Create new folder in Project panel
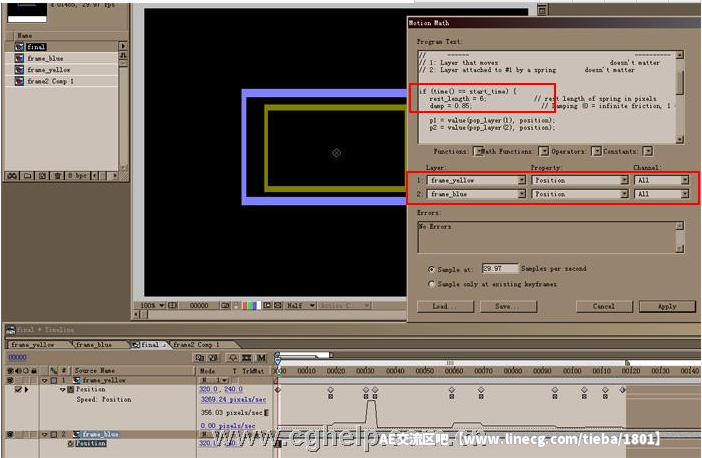702x458 pixels. point(27,175)
